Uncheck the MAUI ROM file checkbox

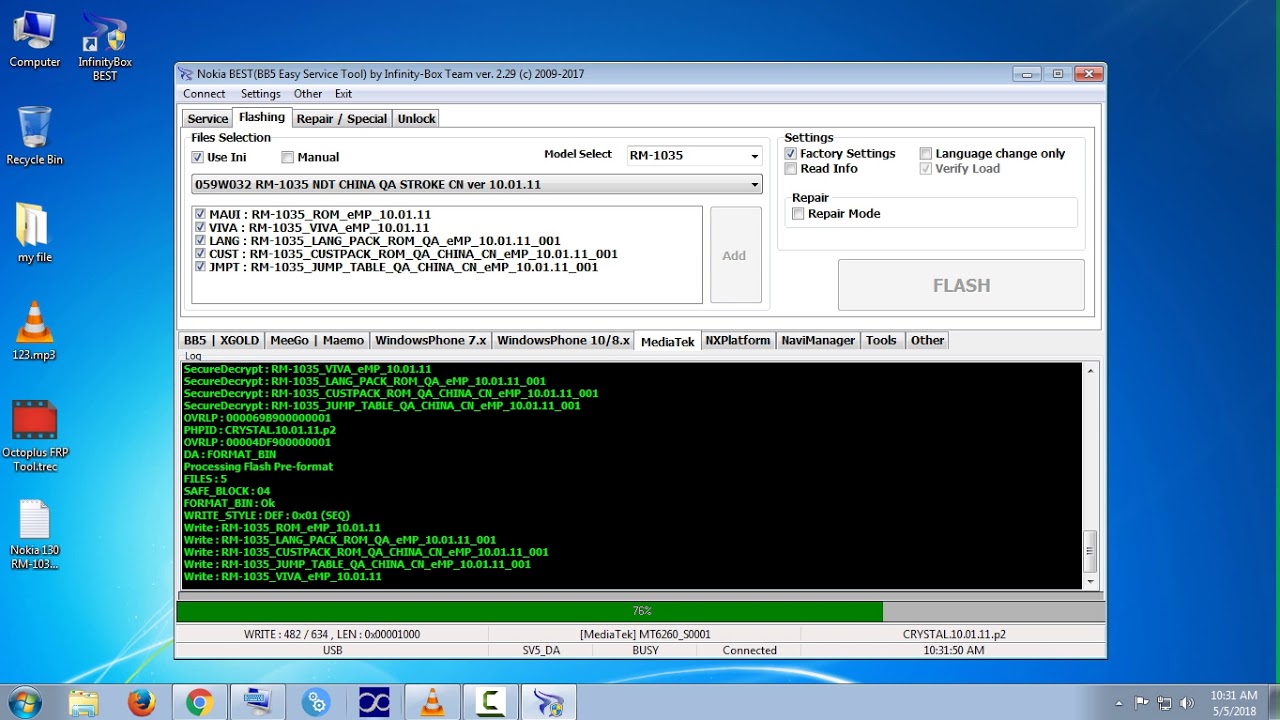pos(201,214)
